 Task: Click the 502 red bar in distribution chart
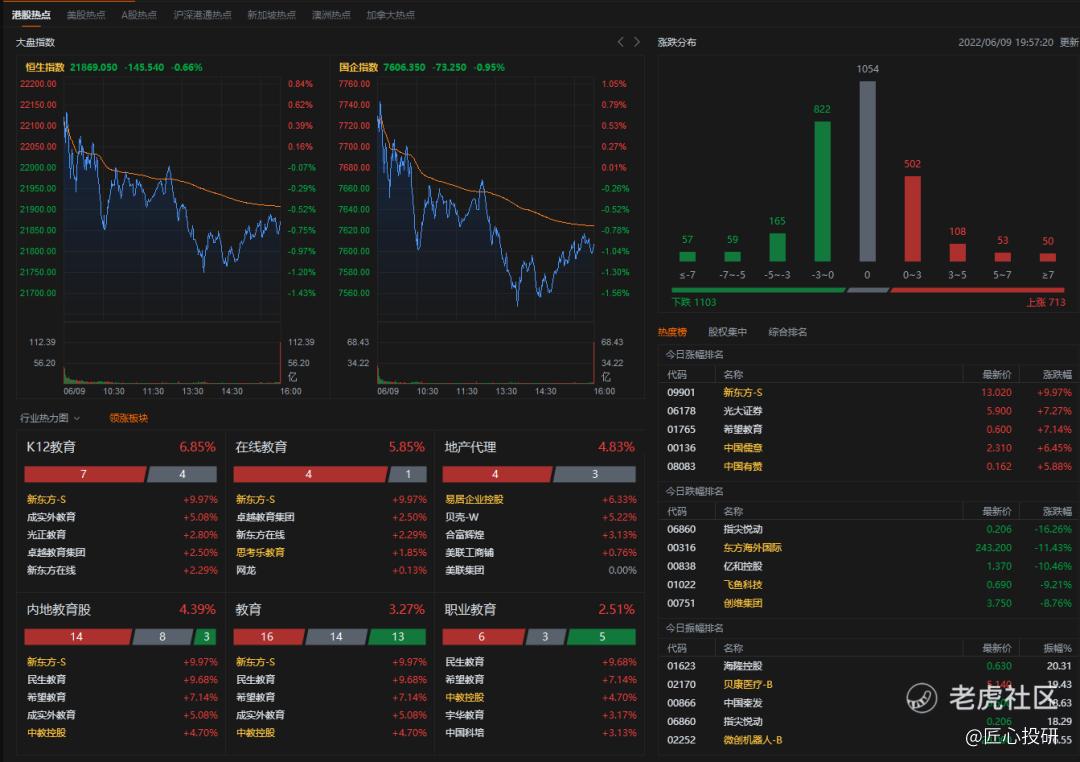click(x=912, y=218)
